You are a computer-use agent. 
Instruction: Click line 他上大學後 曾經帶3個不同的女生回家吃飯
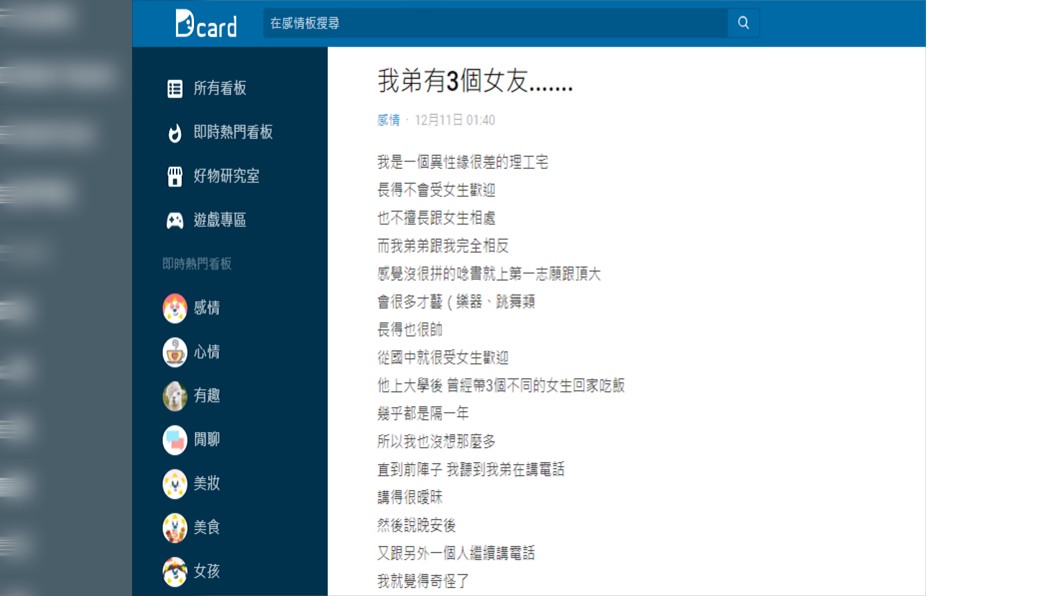tap(501, 386)
